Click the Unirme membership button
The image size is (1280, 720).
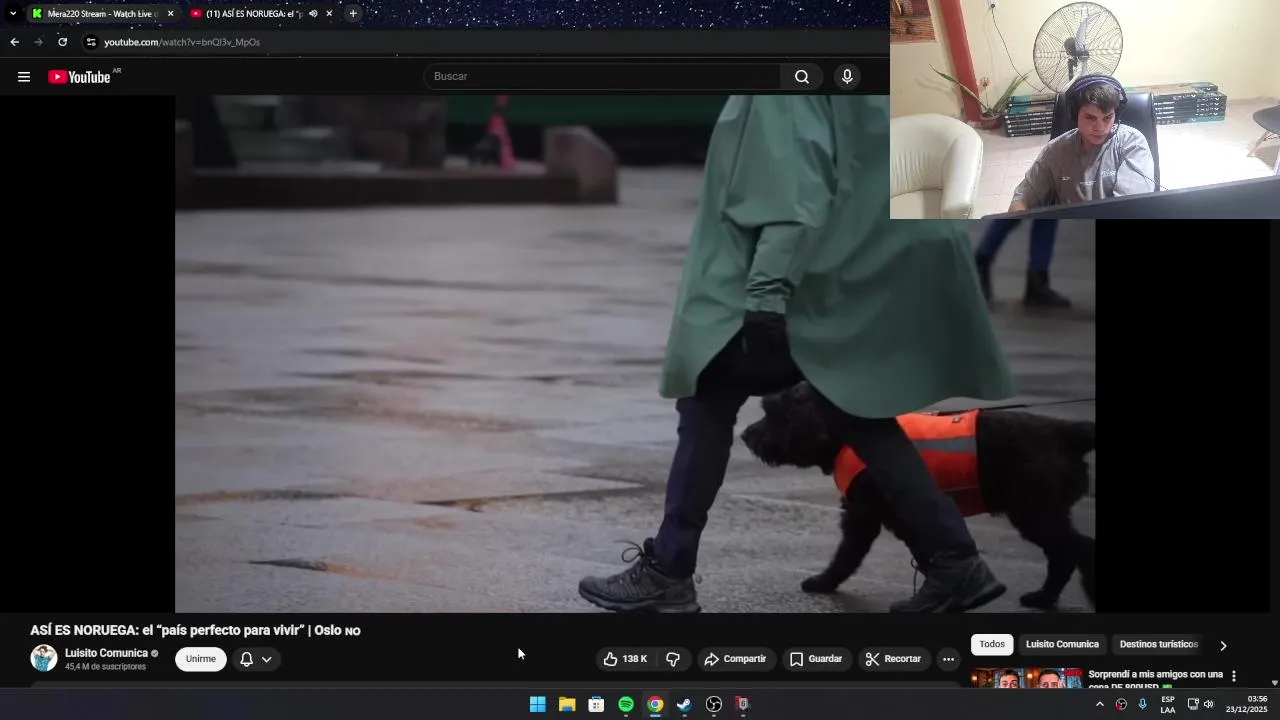(201, 659)
